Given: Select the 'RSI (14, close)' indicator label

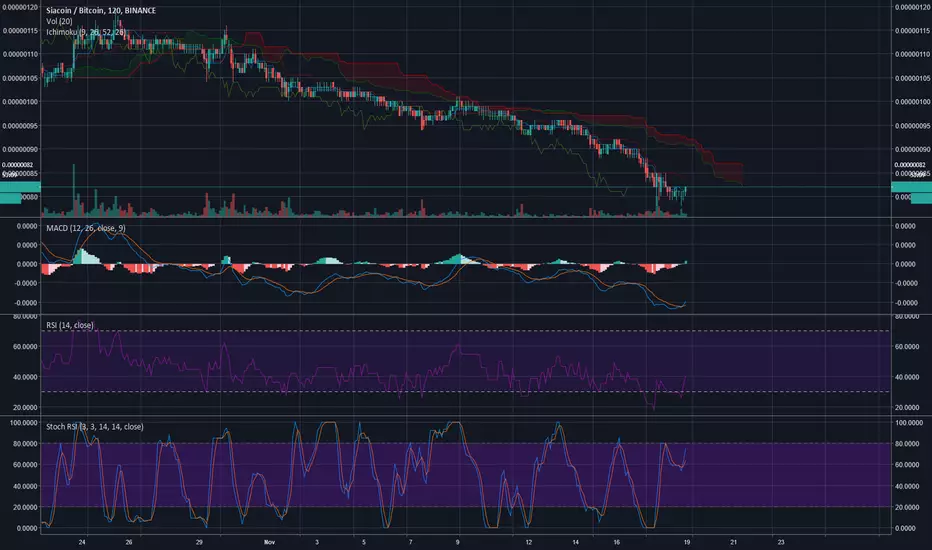Looking at the screenshot, I should coord(70,325).
